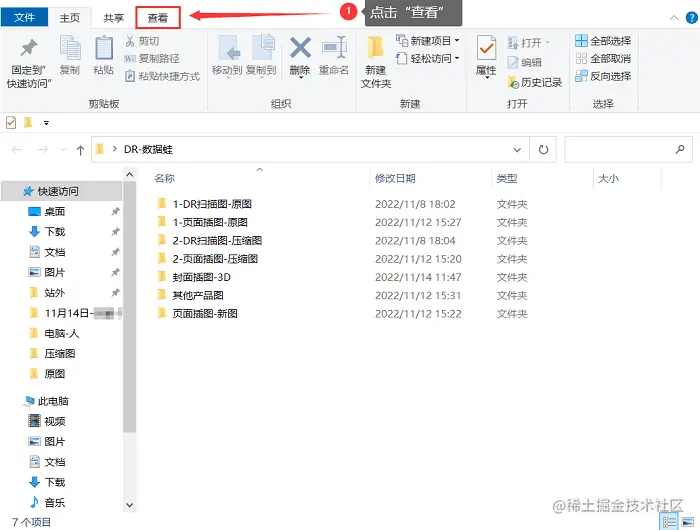Sort by Name (名称) column header

click(x=164, y=179)
